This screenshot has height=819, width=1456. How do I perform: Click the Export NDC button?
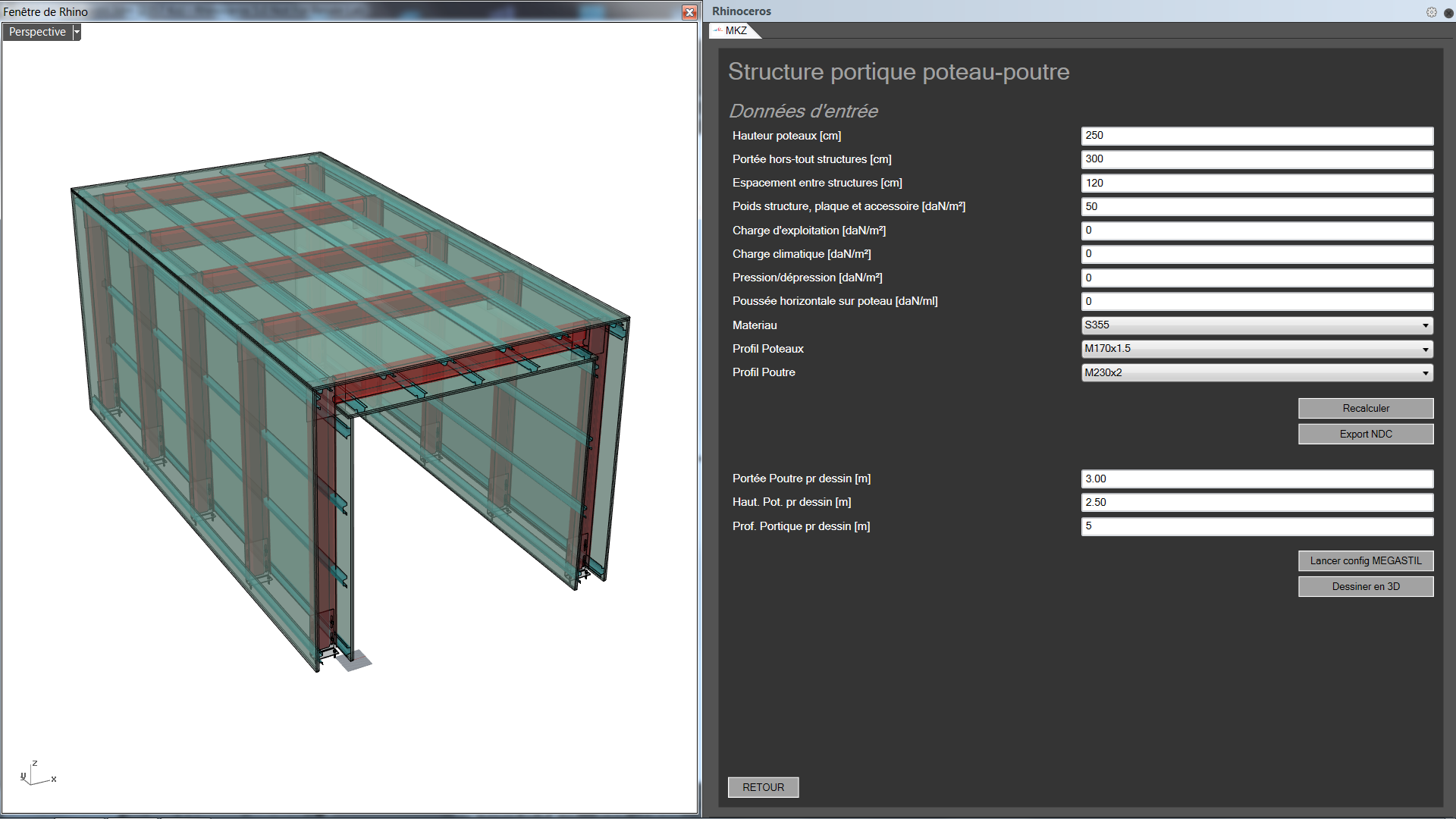[x=1365, y=434]
